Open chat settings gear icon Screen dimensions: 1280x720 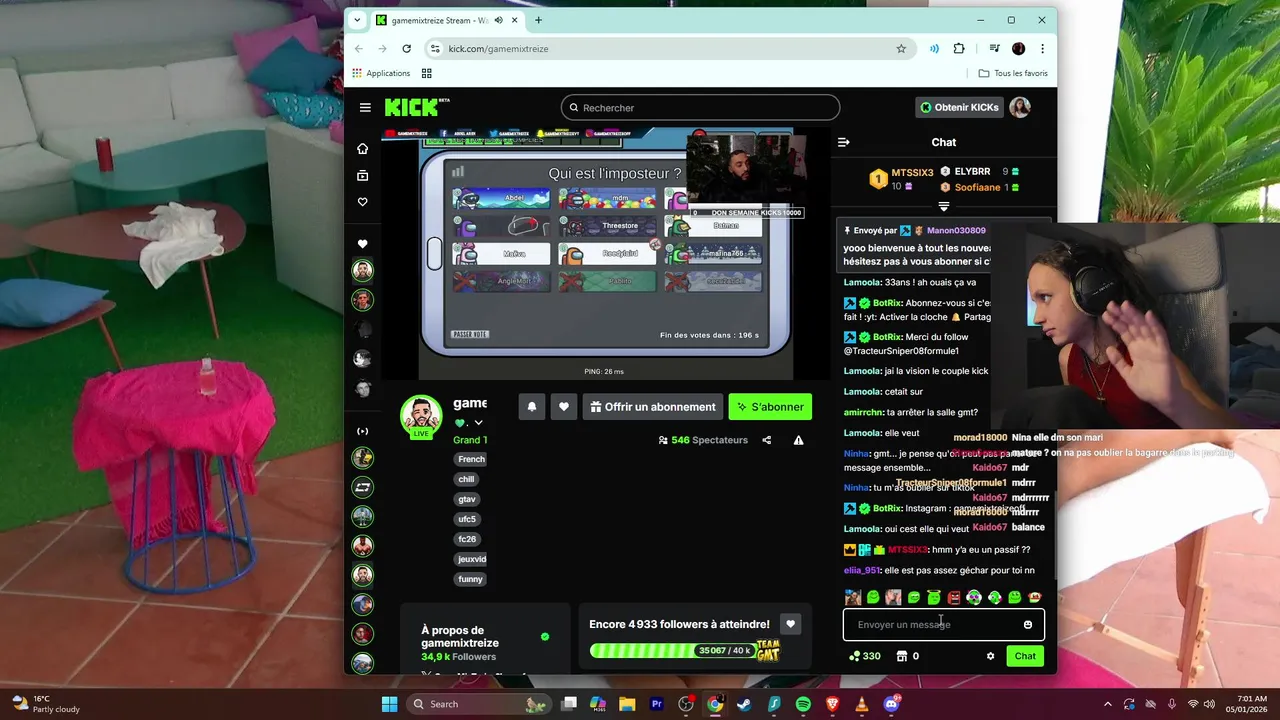[990, 656]
